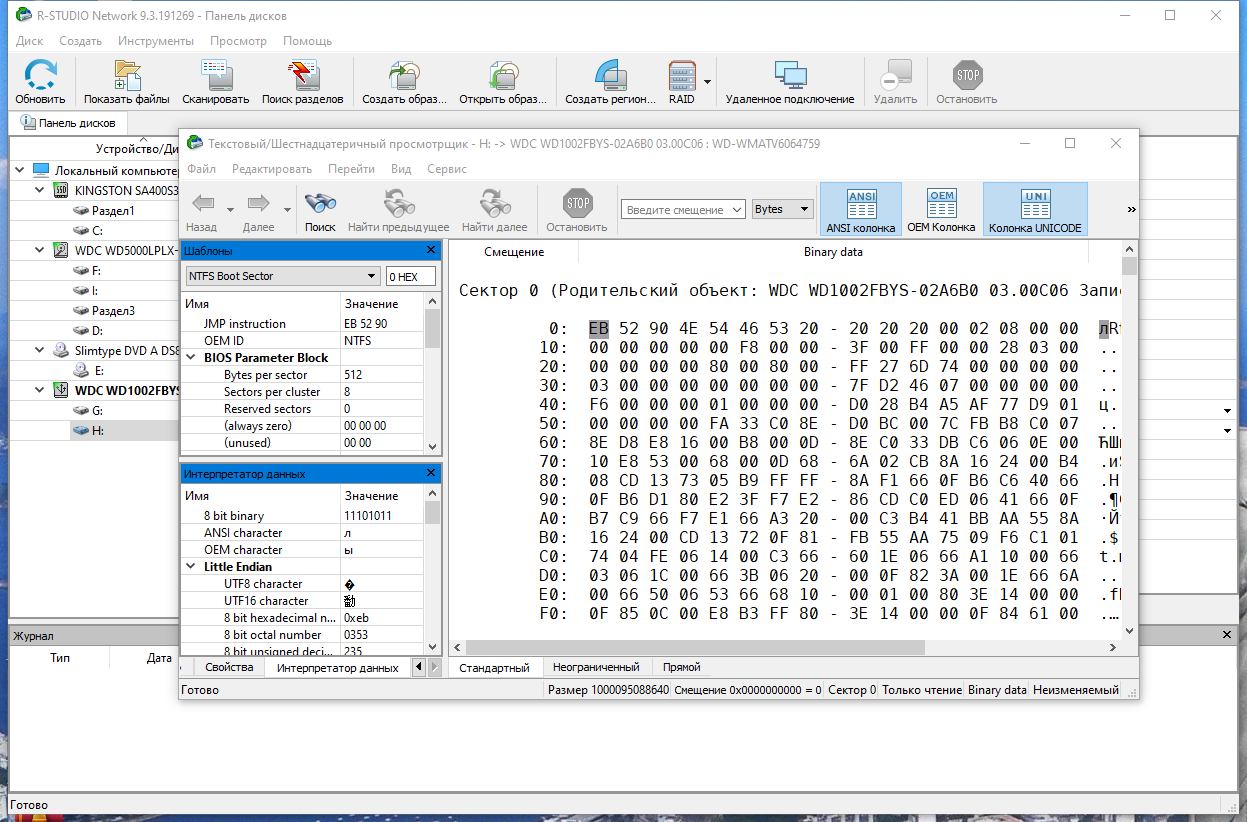Close the Шаблоны panel
Viewport: 1247px width, 822px height.
coord(431,250)
